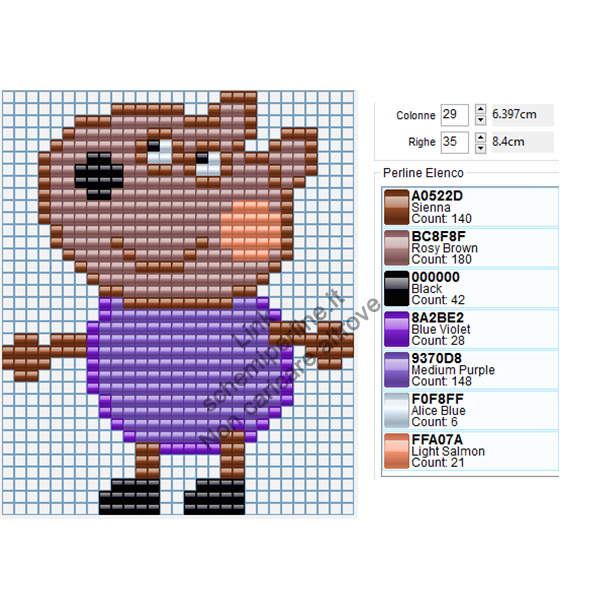This screenshot has width=600, height=600.
Task: Click the left black shoe in the pattern
Action: [129, 496]
